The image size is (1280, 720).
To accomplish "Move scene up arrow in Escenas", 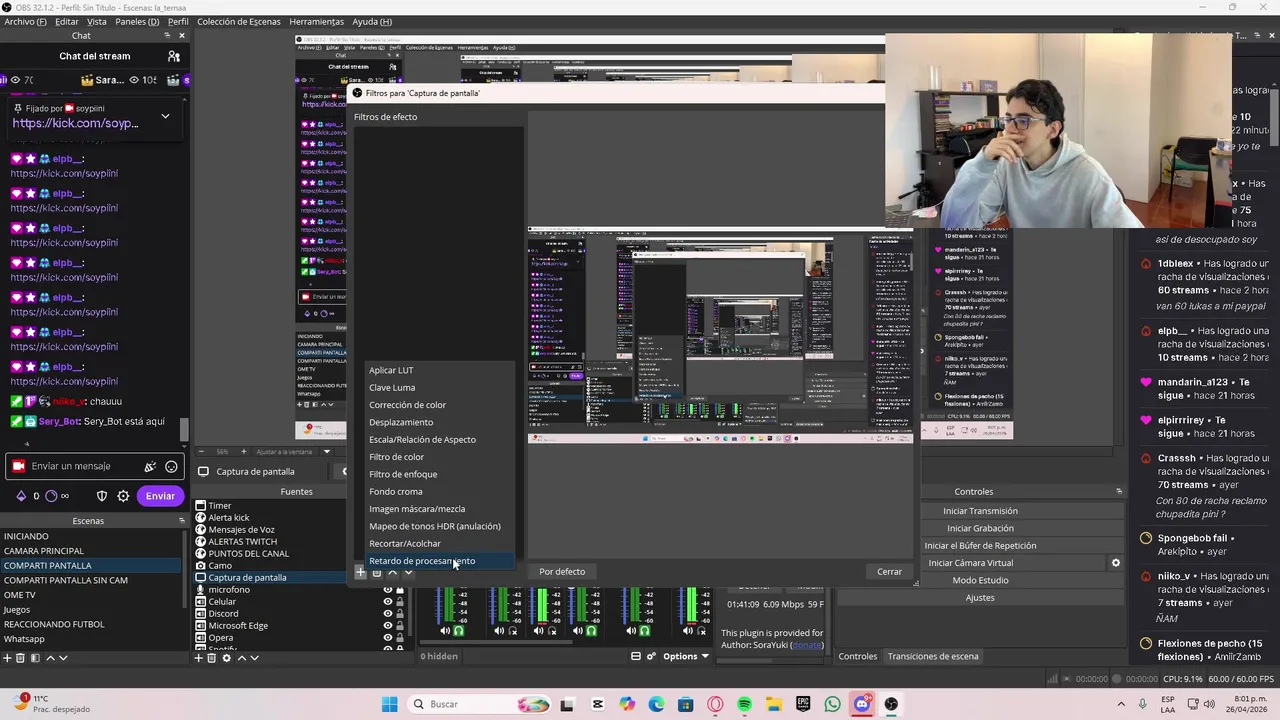I will pos(50,658).
